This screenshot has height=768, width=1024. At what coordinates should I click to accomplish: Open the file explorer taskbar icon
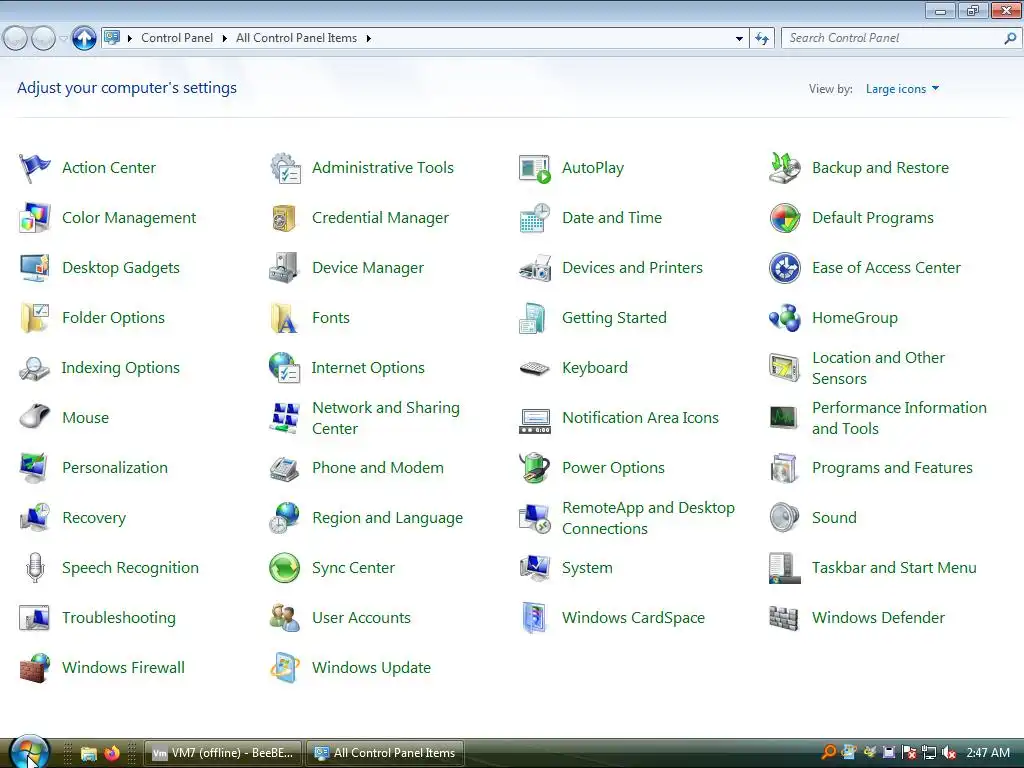[x=89, y=753]
